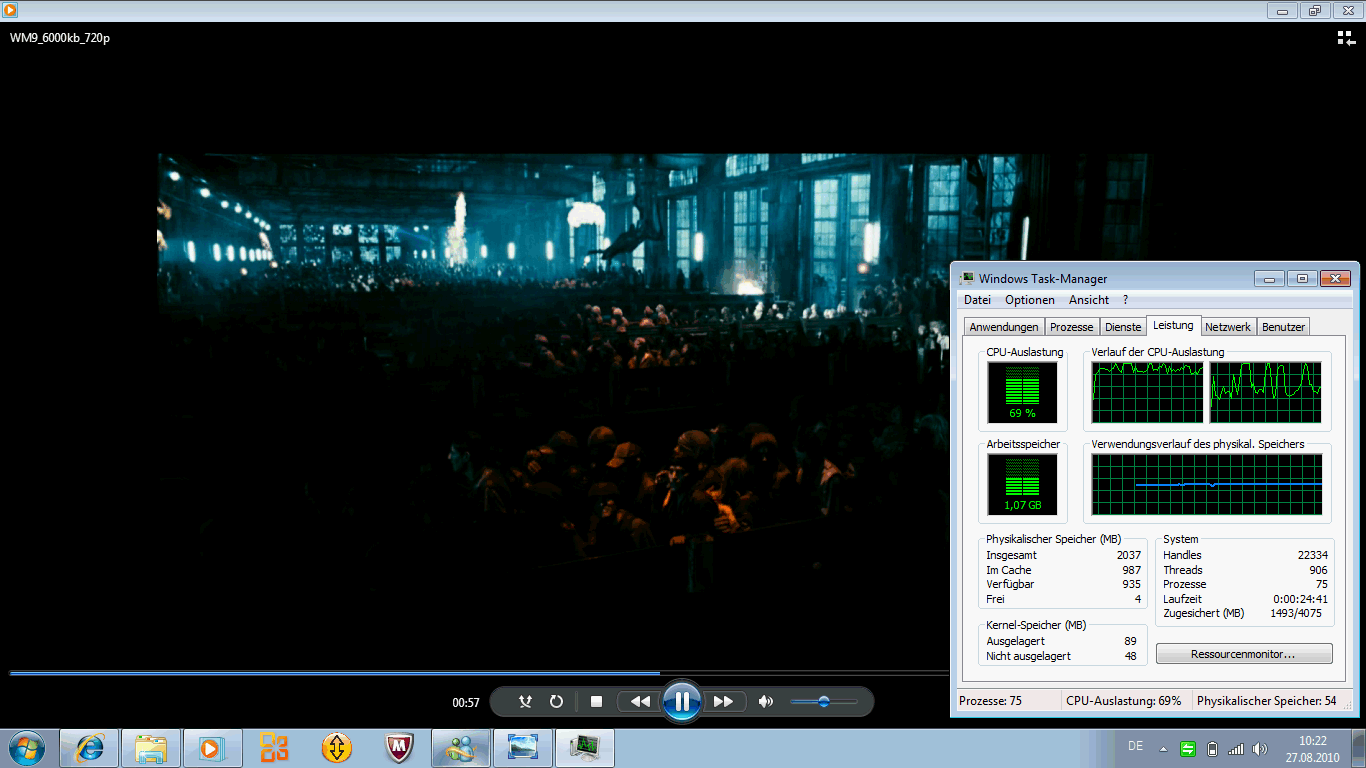Open Windows Explorer folder icon
This screenshot has width=1366, height=768.
coord(151,748)
